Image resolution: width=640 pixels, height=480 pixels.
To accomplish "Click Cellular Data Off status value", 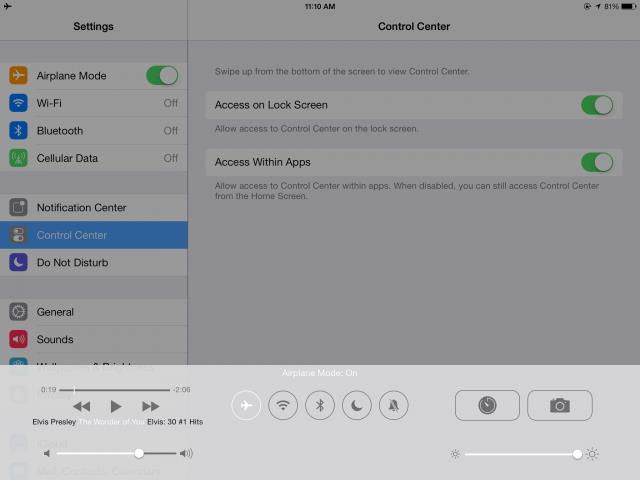I will pyautogui.click(x=171, y=158).
